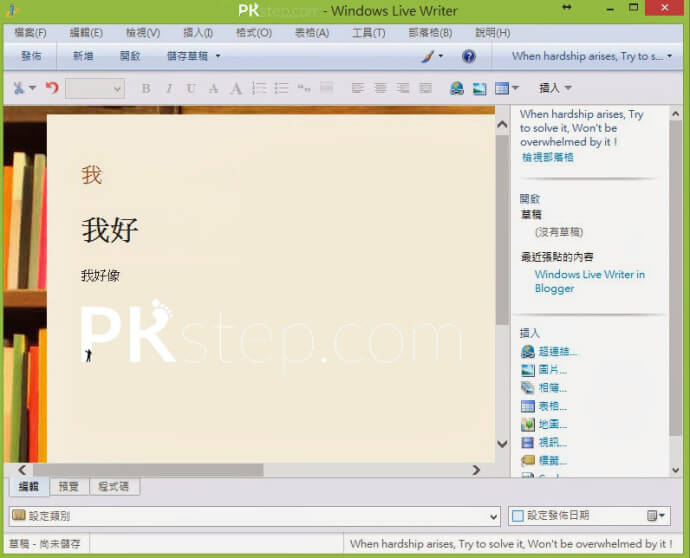Open the 插入 toolbar dropdown

(x=555, y=88)
